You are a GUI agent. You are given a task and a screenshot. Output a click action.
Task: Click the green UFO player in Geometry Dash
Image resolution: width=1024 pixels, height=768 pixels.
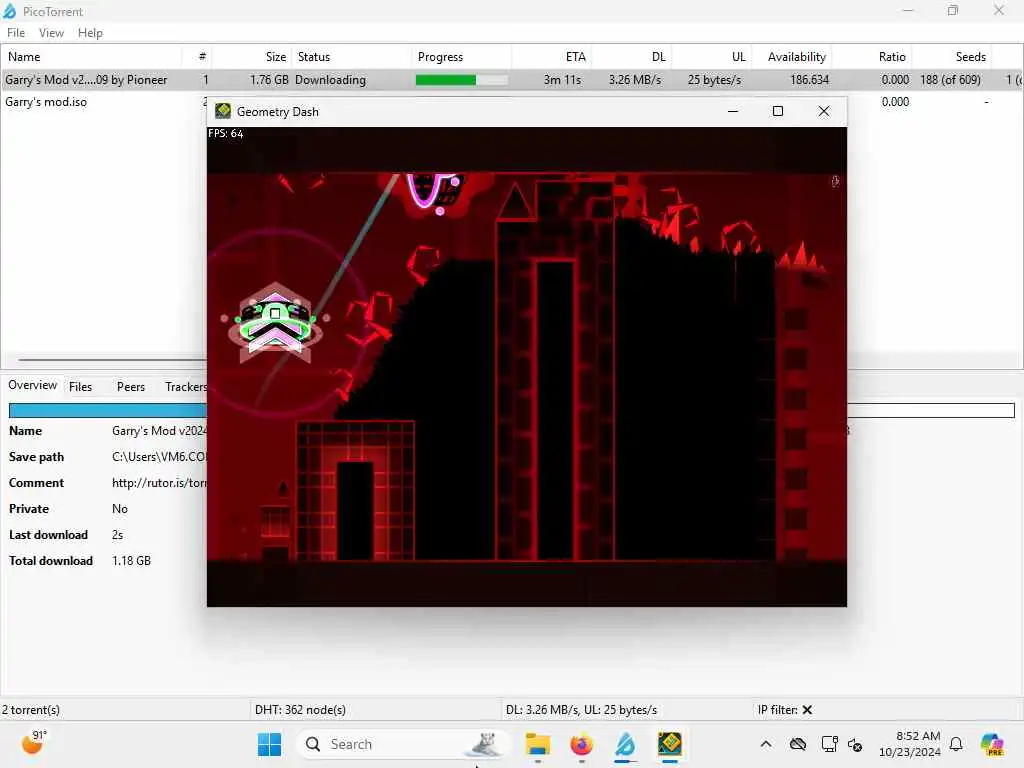275,323
